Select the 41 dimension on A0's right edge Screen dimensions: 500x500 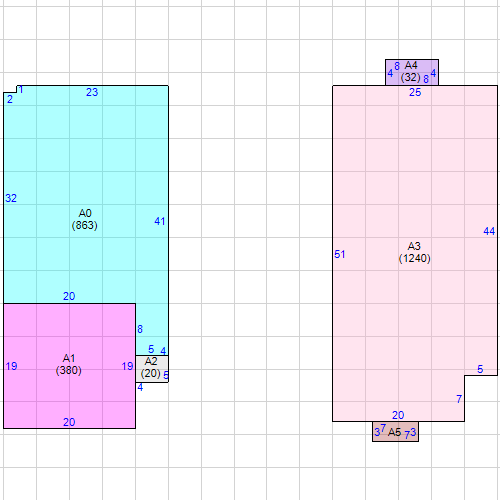point(160,221)
